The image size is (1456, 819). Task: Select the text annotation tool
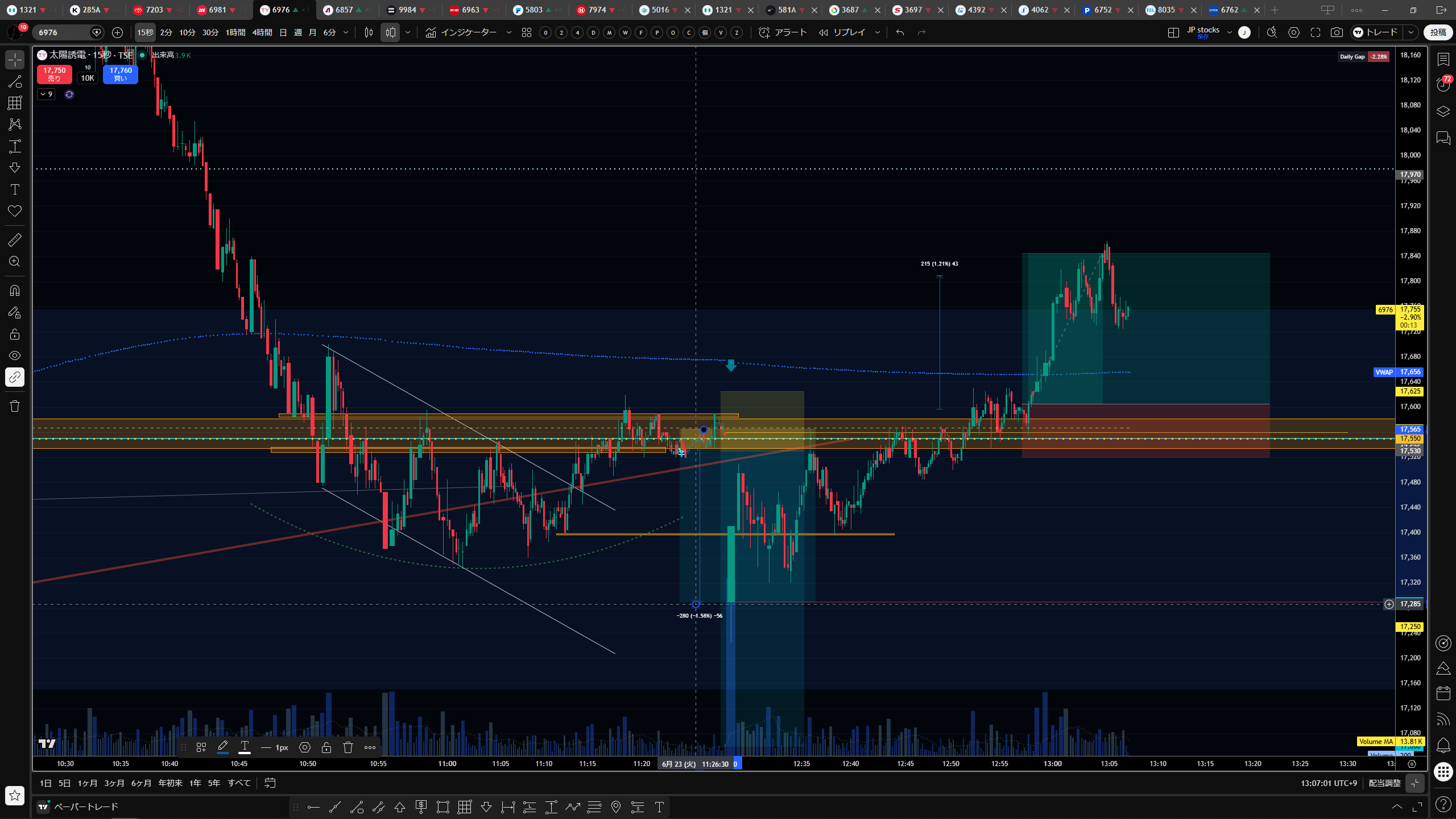tap(15, 189)
